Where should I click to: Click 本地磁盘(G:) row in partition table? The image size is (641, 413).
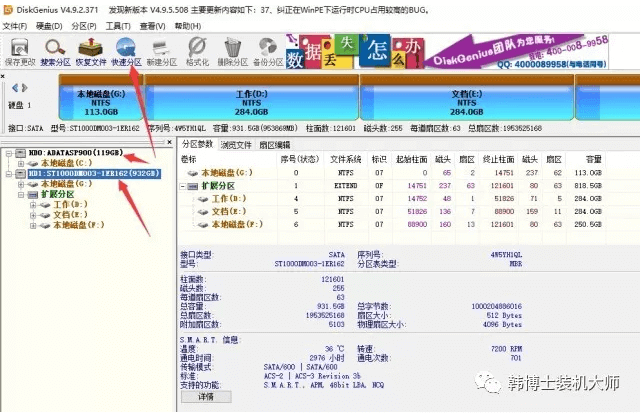click(x=392, y=173)
